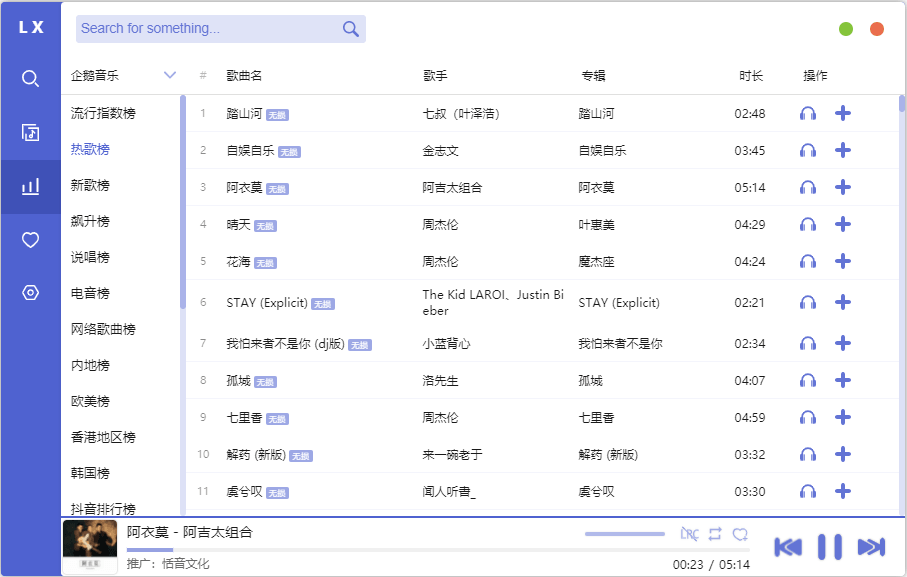Expand the 企鹅音乐 source dropdown
Image resolution: width=907 pixels, height=577 pixels.
coord(169,75)
